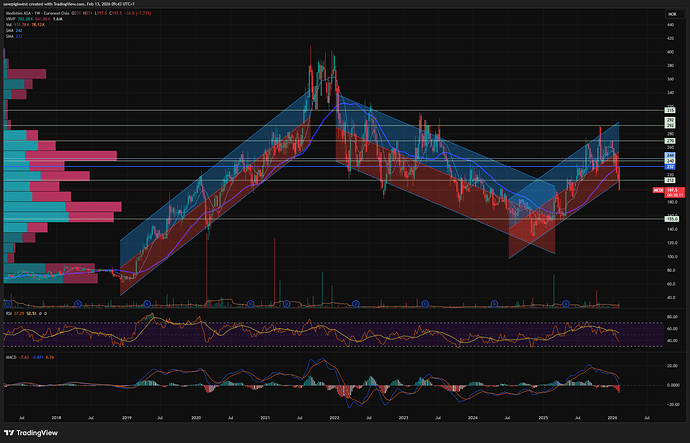
Task: Click the event marker between 2022 and 2023
Action: pyautogui.click(x=355, y=302)
